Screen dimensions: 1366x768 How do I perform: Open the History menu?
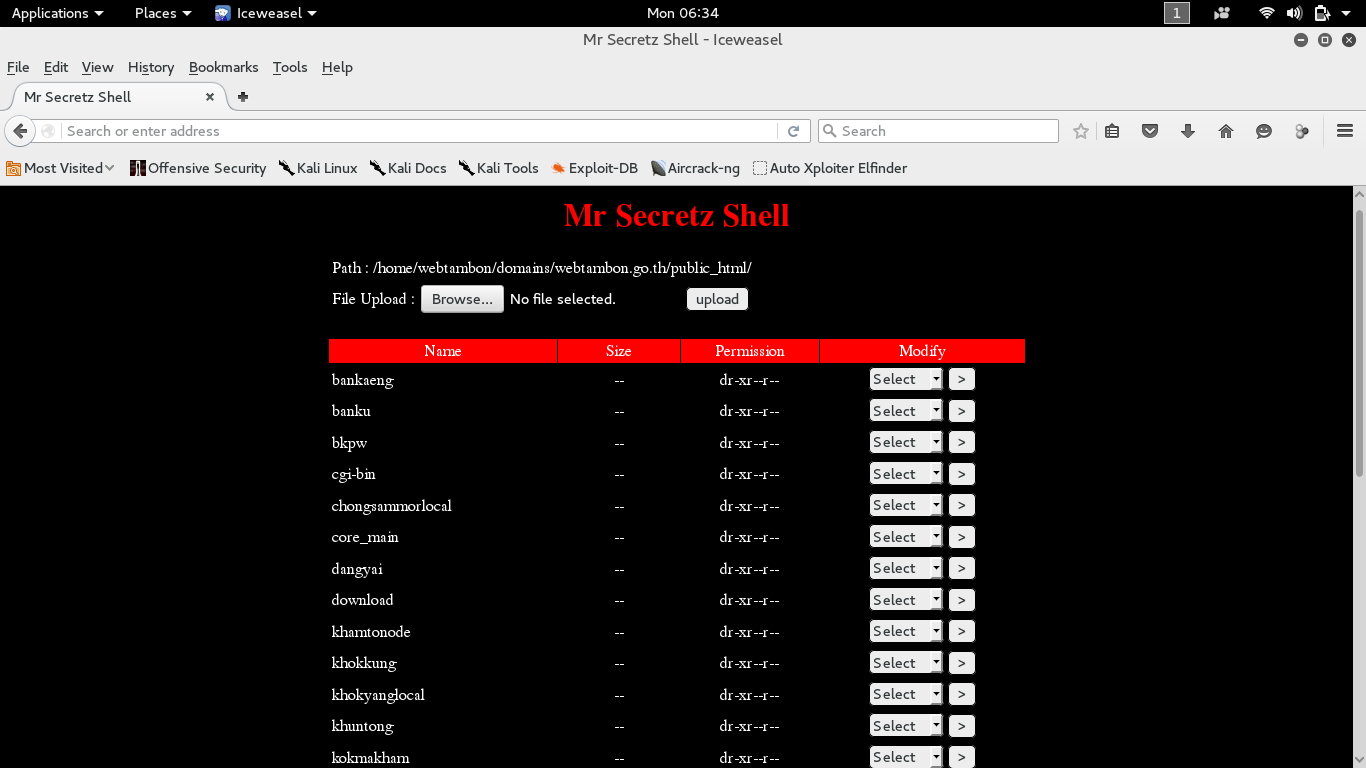(151, 67)
